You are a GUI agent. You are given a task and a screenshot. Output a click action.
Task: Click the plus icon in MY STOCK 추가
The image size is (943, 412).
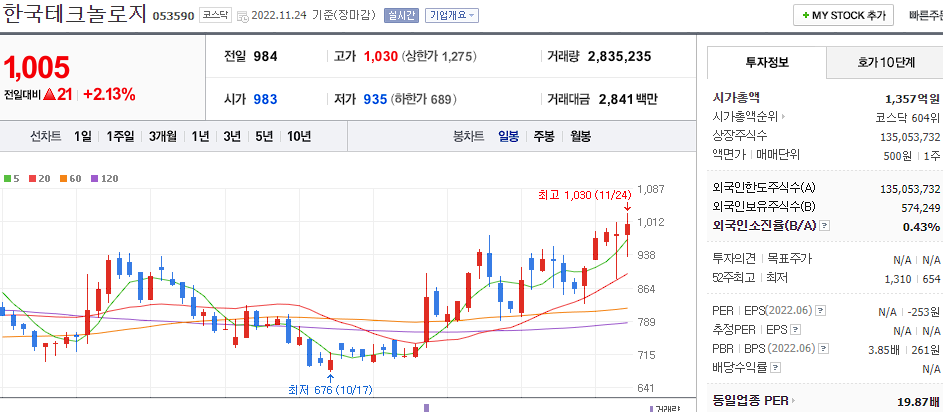click(x=805, y=16)
